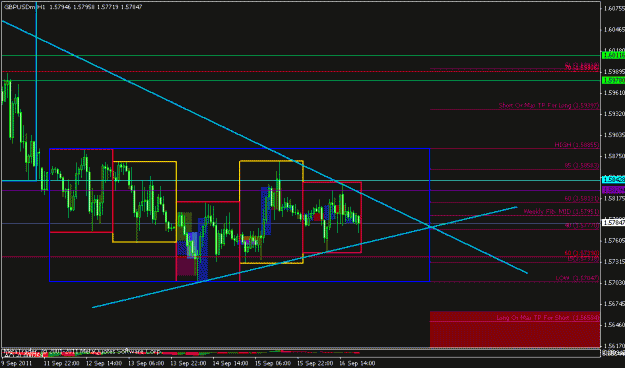Click the 'Weekly Fib. MID (1.57951)' label

pos(561,211)
